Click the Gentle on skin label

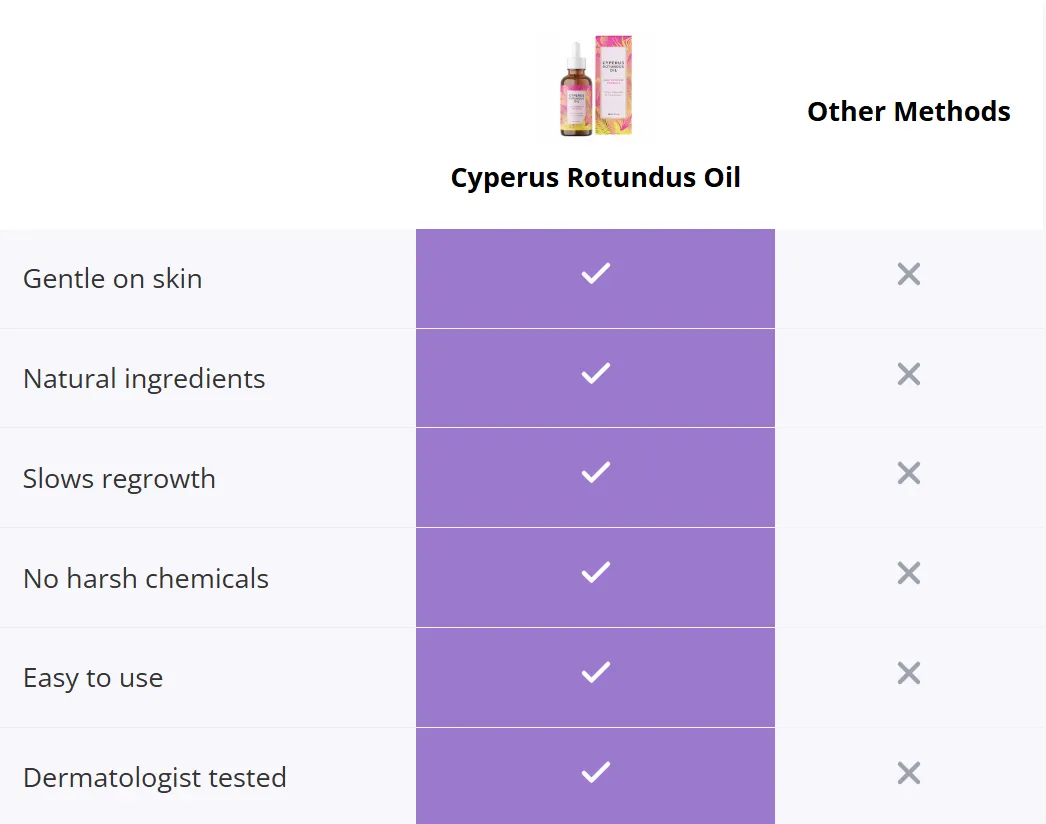(x=113, y=279)
